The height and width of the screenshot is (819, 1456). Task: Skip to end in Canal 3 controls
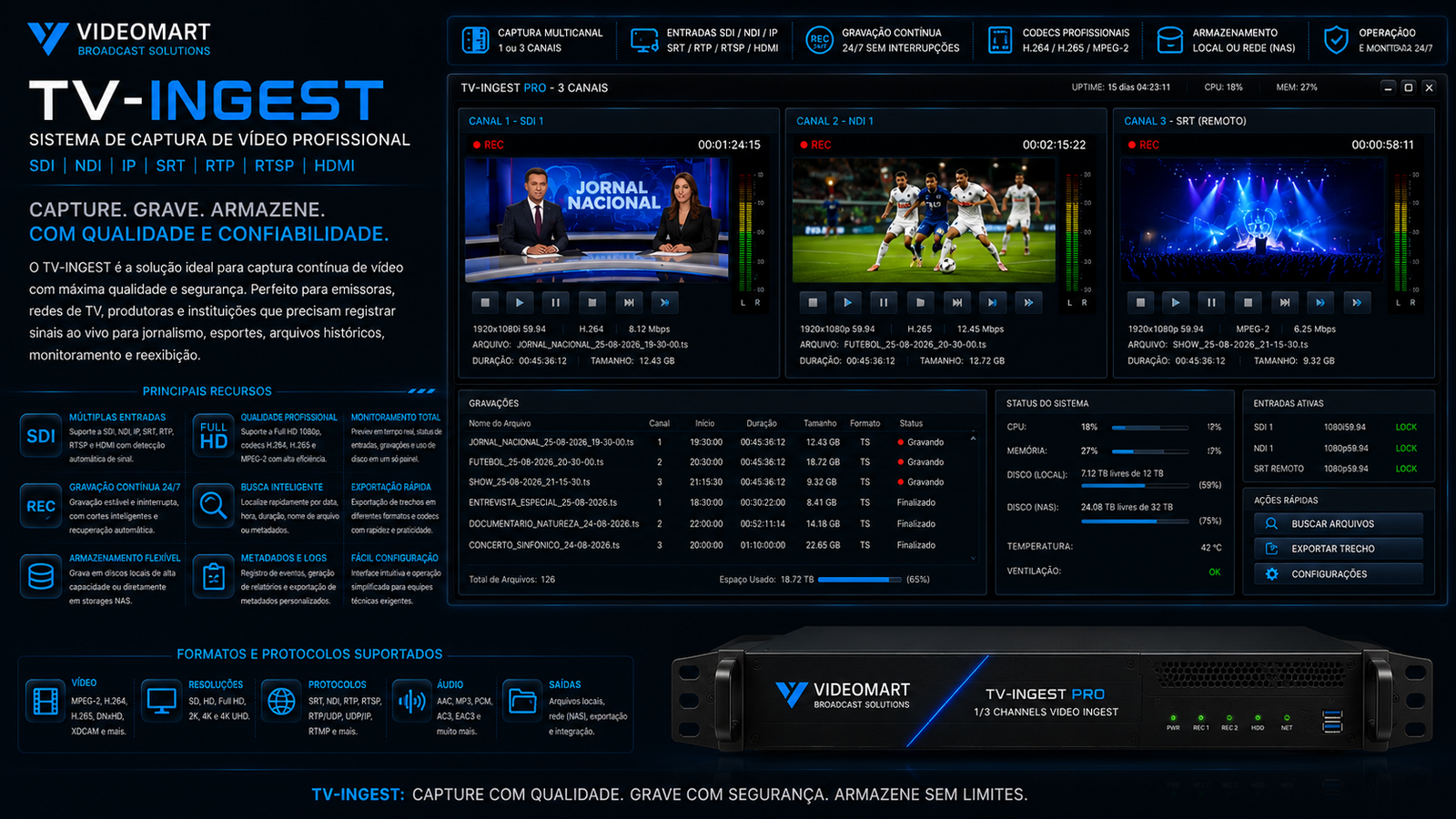click(x=1284, y=302)
